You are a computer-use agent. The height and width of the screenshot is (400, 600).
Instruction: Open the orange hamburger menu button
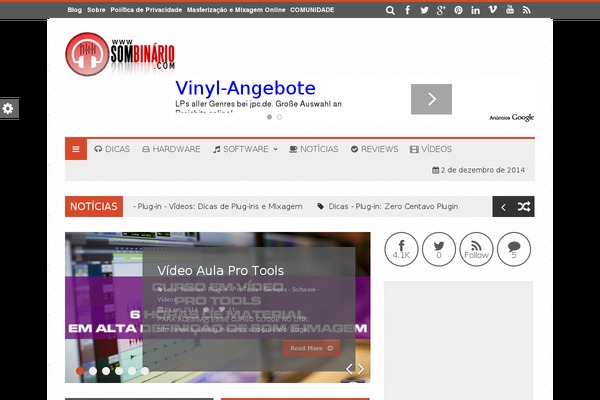tap(76, 149)
